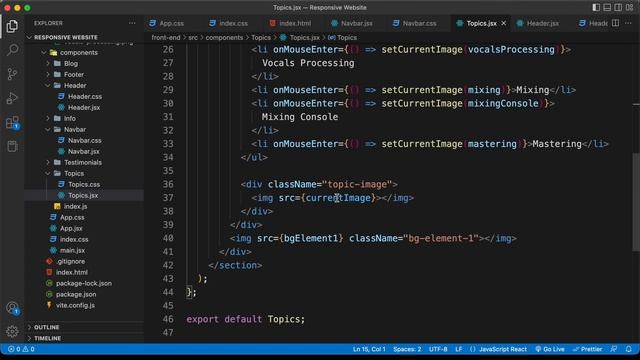
Task: Click the feedback icon in status bar
Action: point(613,349)
